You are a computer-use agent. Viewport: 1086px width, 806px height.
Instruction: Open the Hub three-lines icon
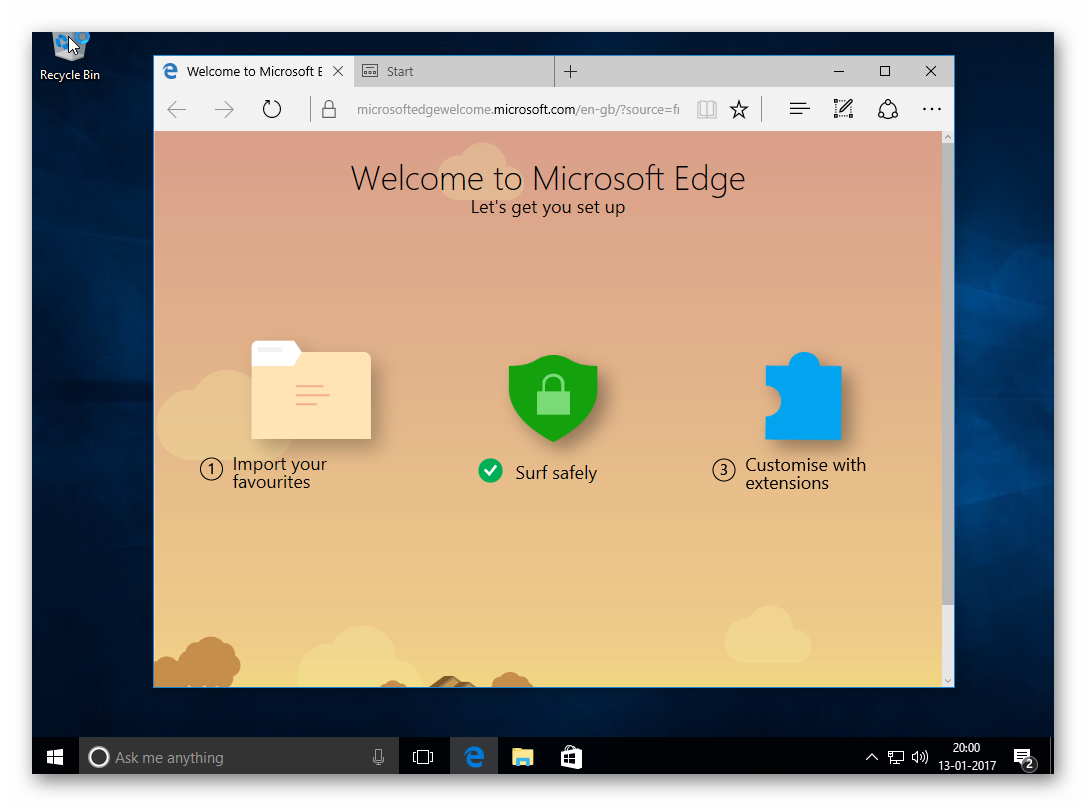click(x=799, y=109)
